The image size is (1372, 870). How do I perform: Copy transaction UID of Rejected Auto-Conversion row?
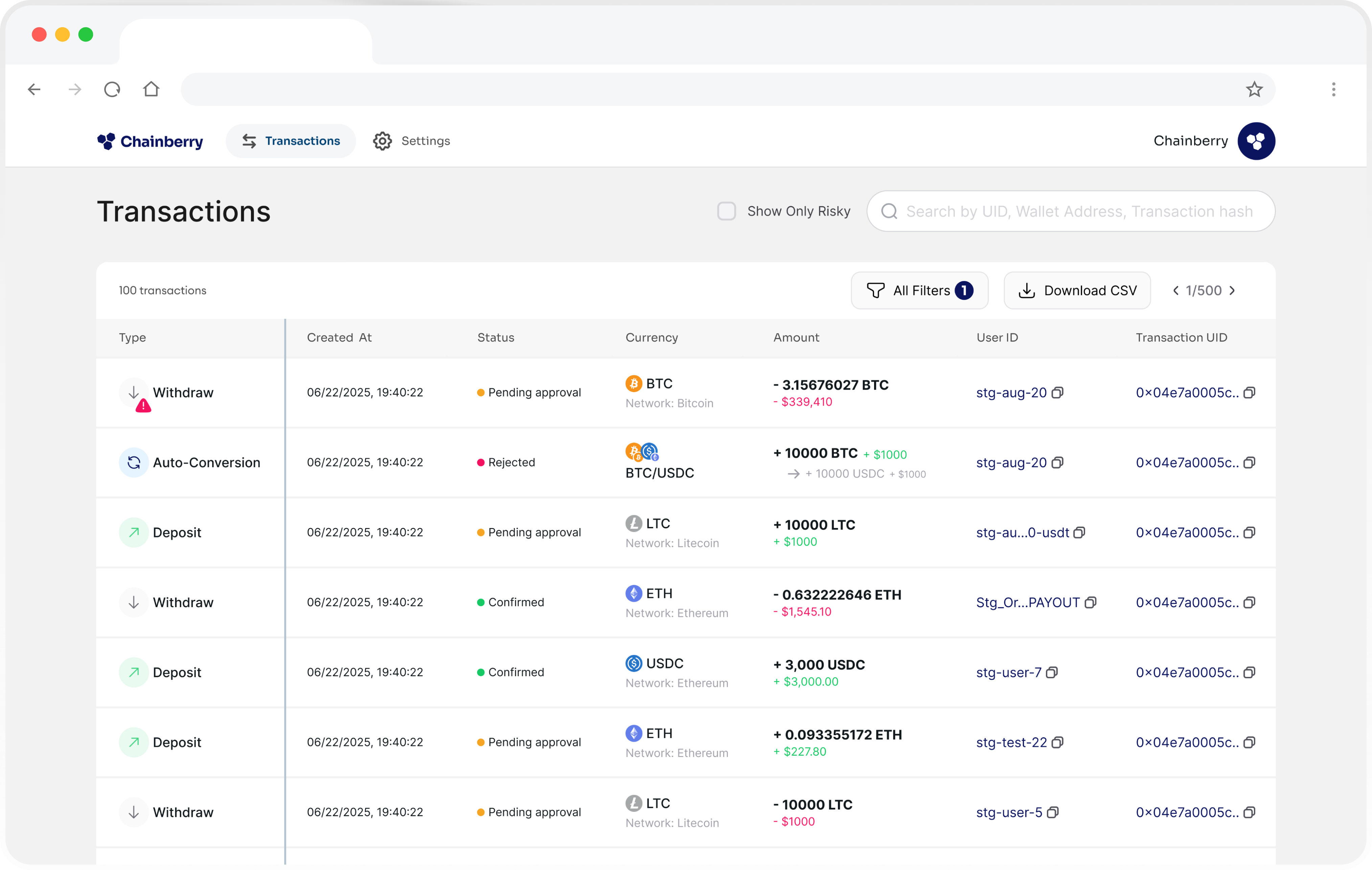point(1249,463)
